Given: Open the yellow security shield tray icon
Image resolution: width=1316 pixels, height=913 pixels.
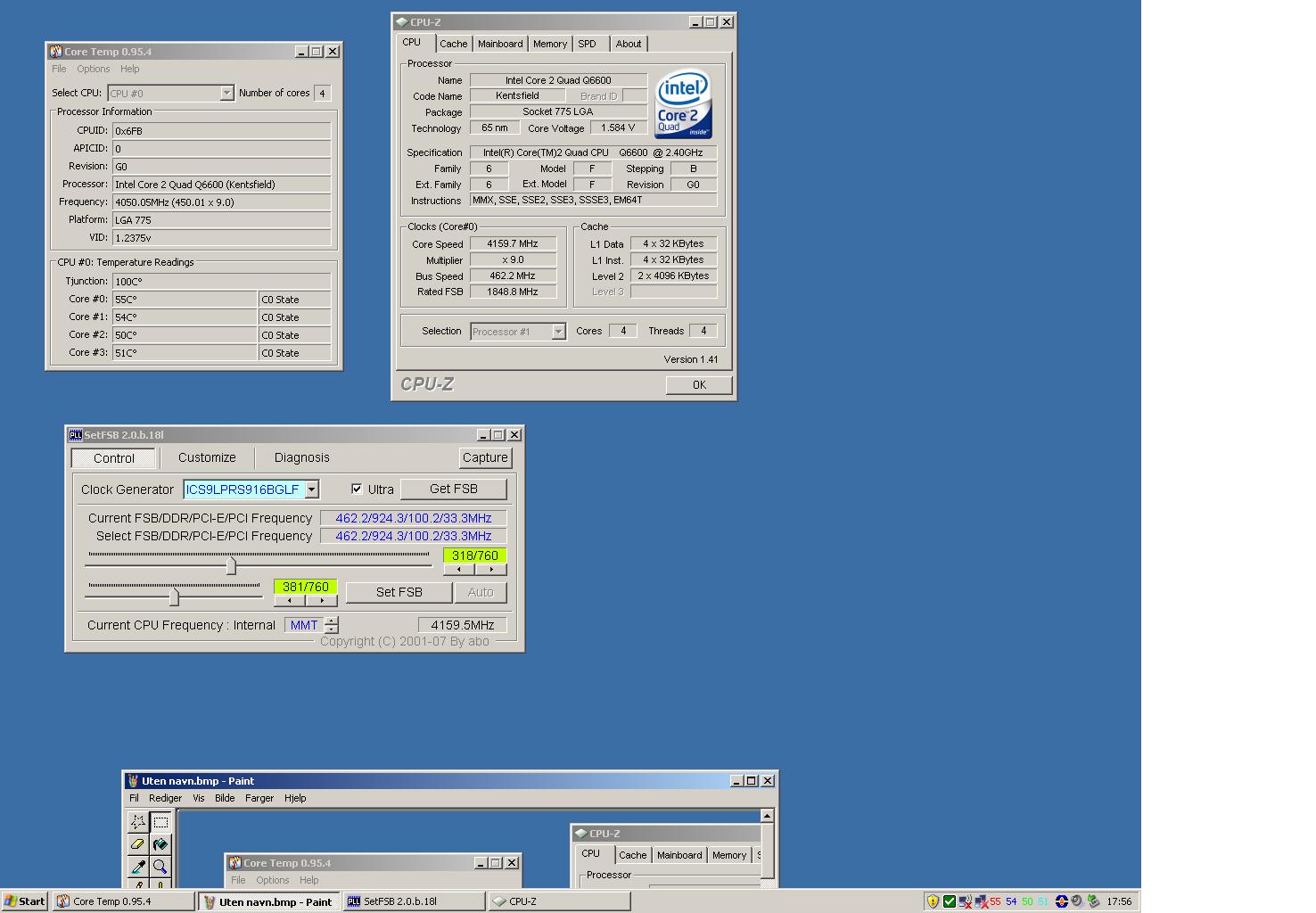Looking at the screenshot, I should coord(933,901).
